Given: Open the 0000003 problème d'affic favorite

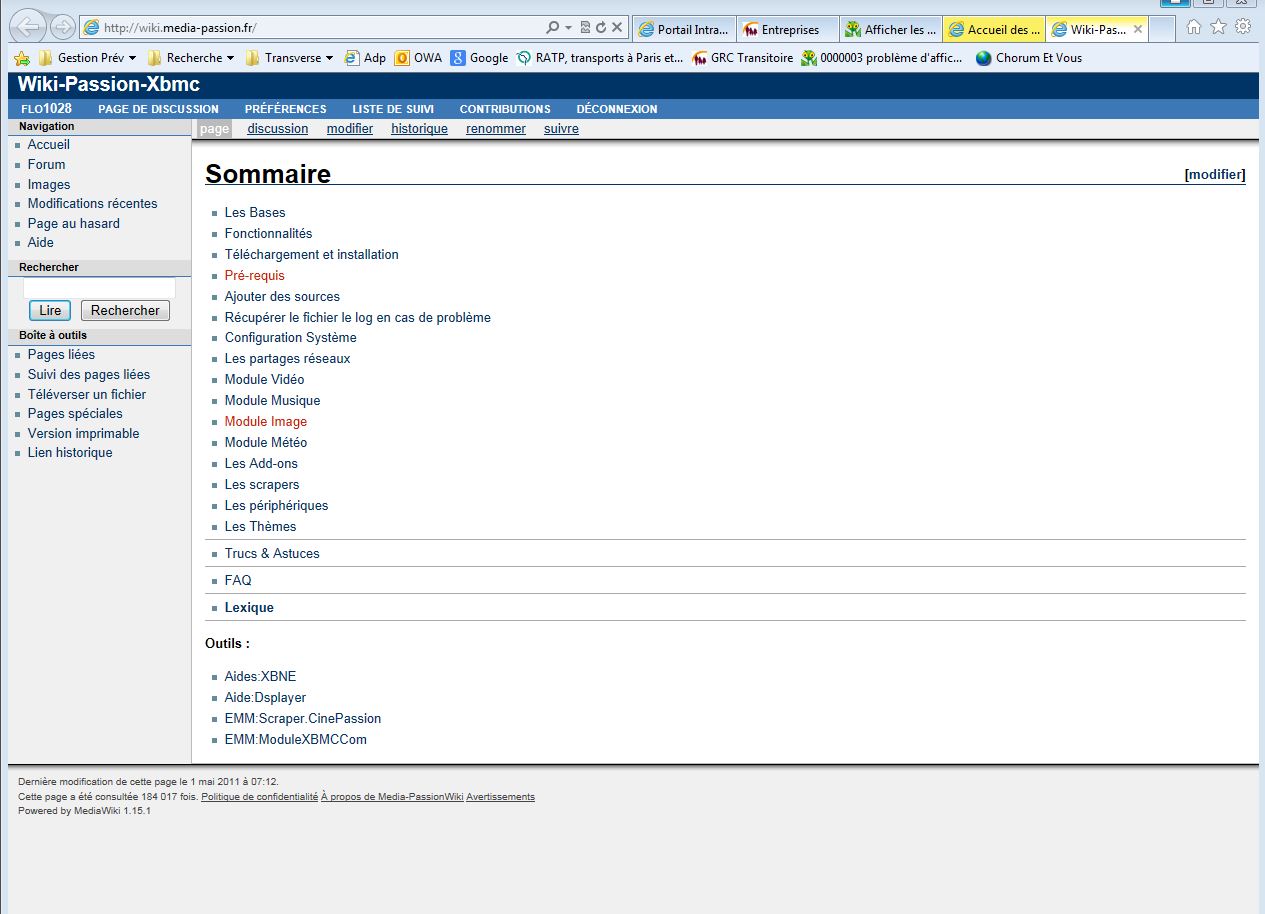Looking at the screenshot, I should (882, 58).
